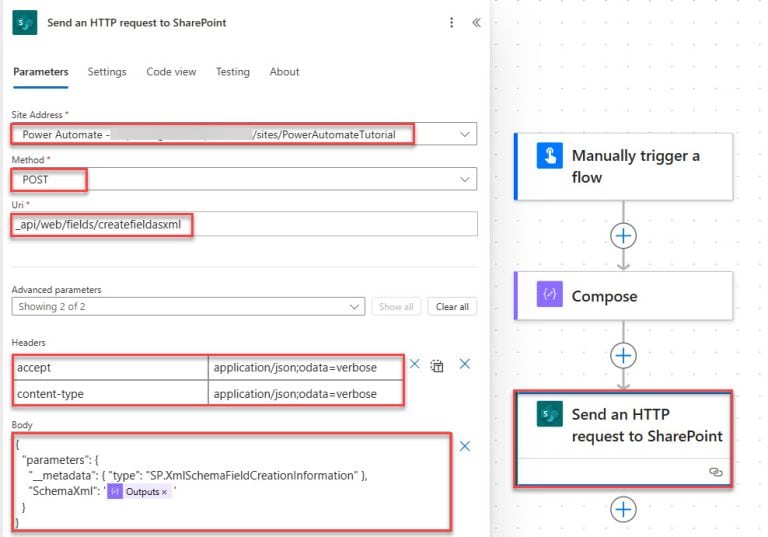Remove the Outputs token with its x
The width and height of the screenshot is (768, 537).
coord(164,492)
